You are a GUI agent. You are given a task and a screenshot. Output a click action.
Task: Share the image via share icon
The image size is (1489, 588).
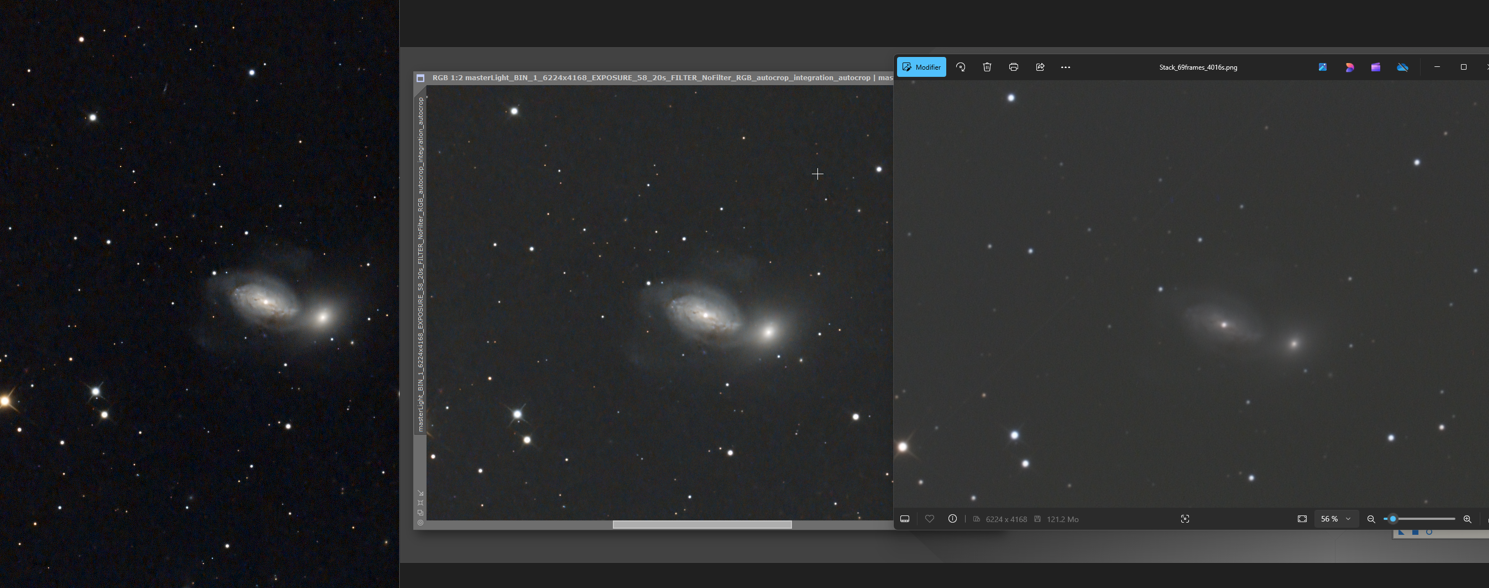coord(1040,67)
